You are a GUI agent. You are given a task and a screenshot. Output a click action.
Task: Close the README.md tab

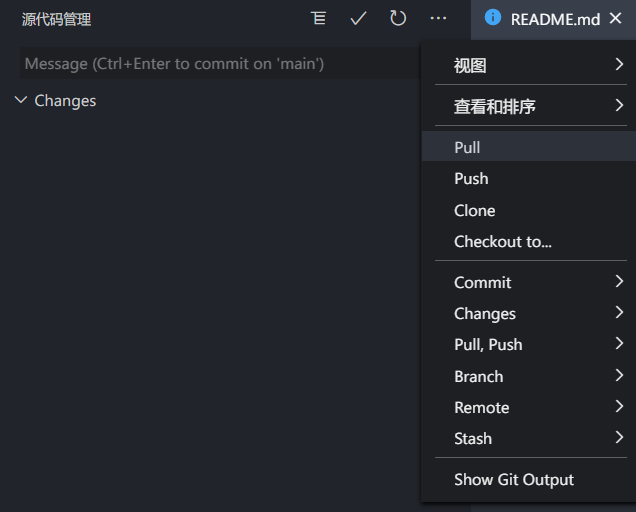pos(615,18)
